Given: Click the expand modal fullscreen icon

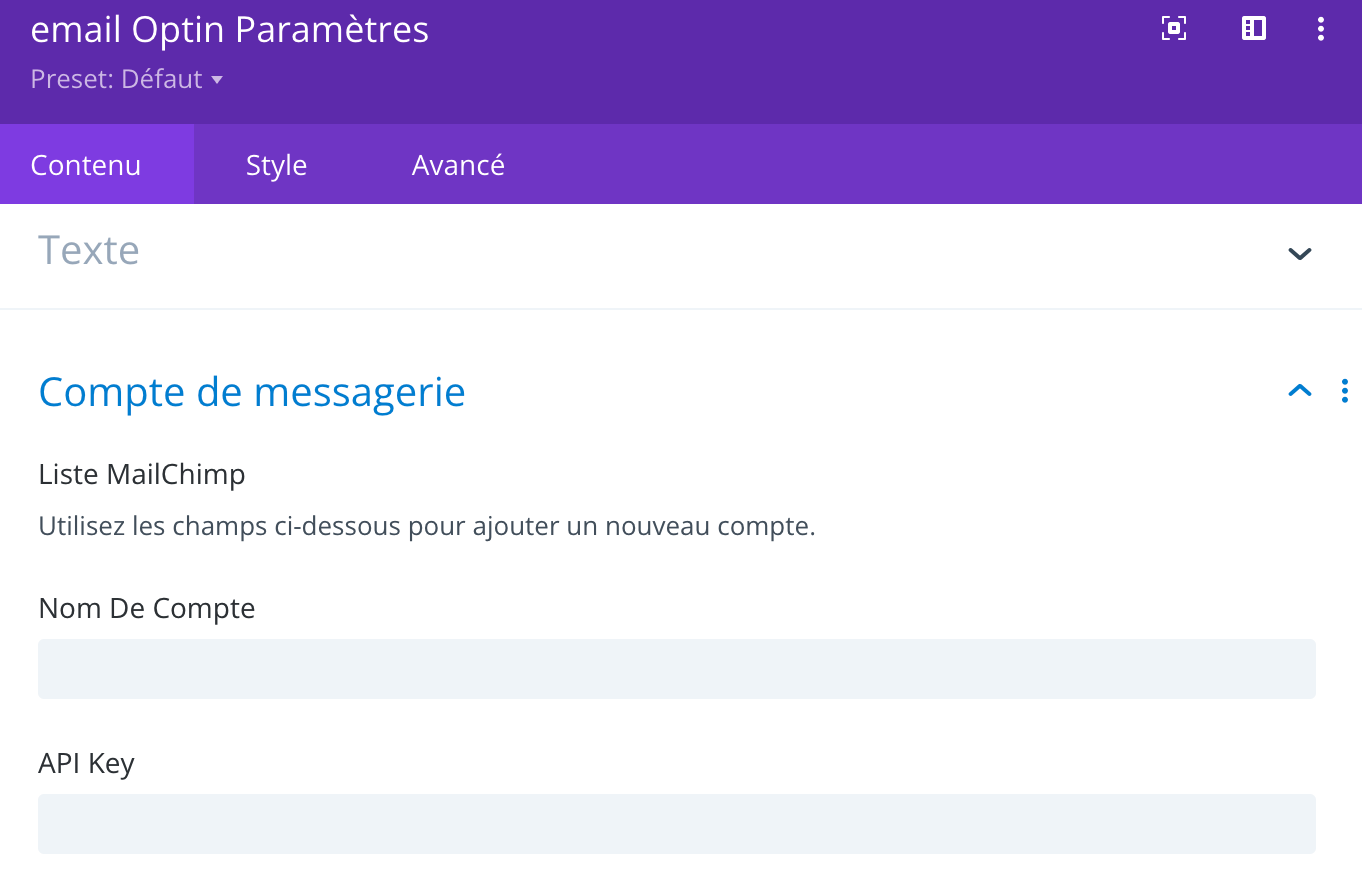Looking at the screenshot, I should click(1174, 29).
